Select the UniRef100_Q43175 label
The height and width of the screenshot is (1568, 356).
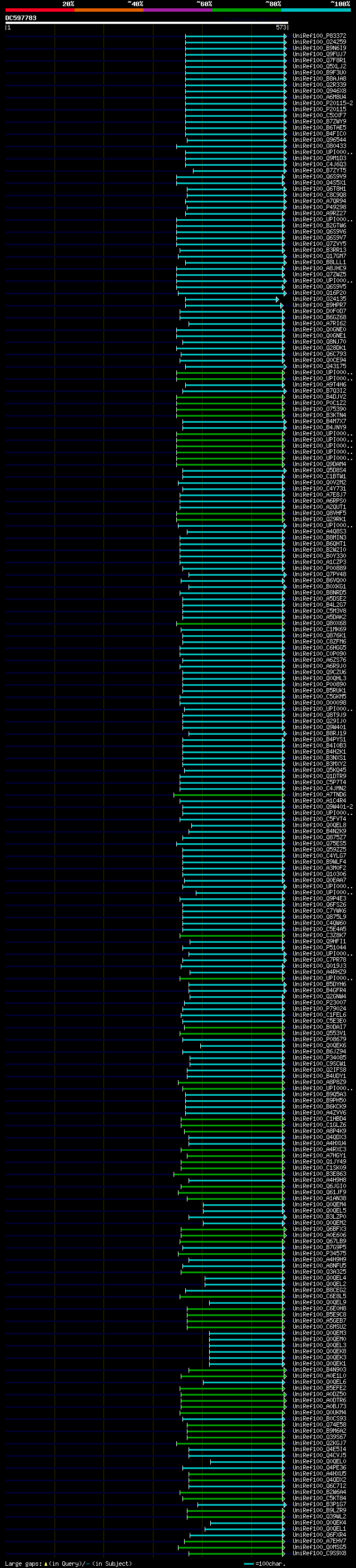point(319,367)
